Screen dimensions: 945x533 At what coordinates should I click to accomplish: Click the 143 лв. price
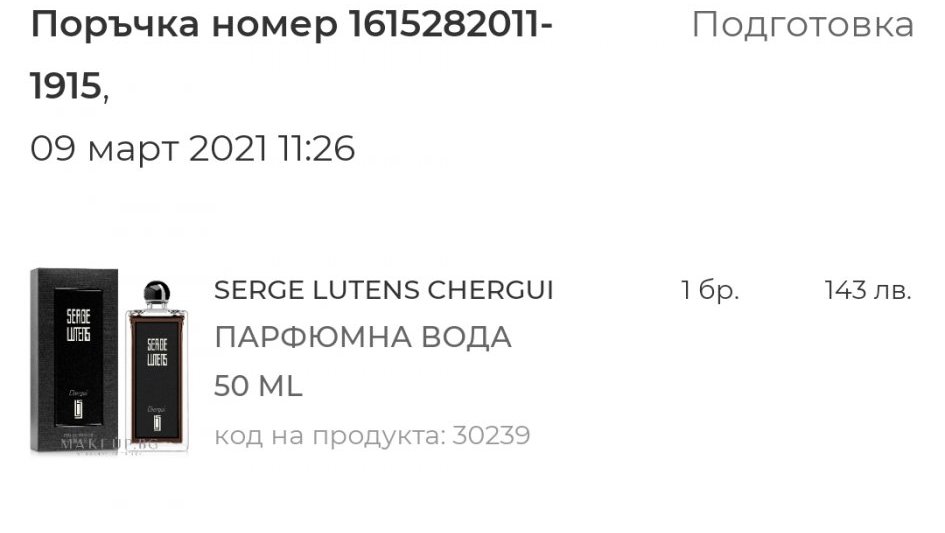pyautogui.click(x=868, y=290)
